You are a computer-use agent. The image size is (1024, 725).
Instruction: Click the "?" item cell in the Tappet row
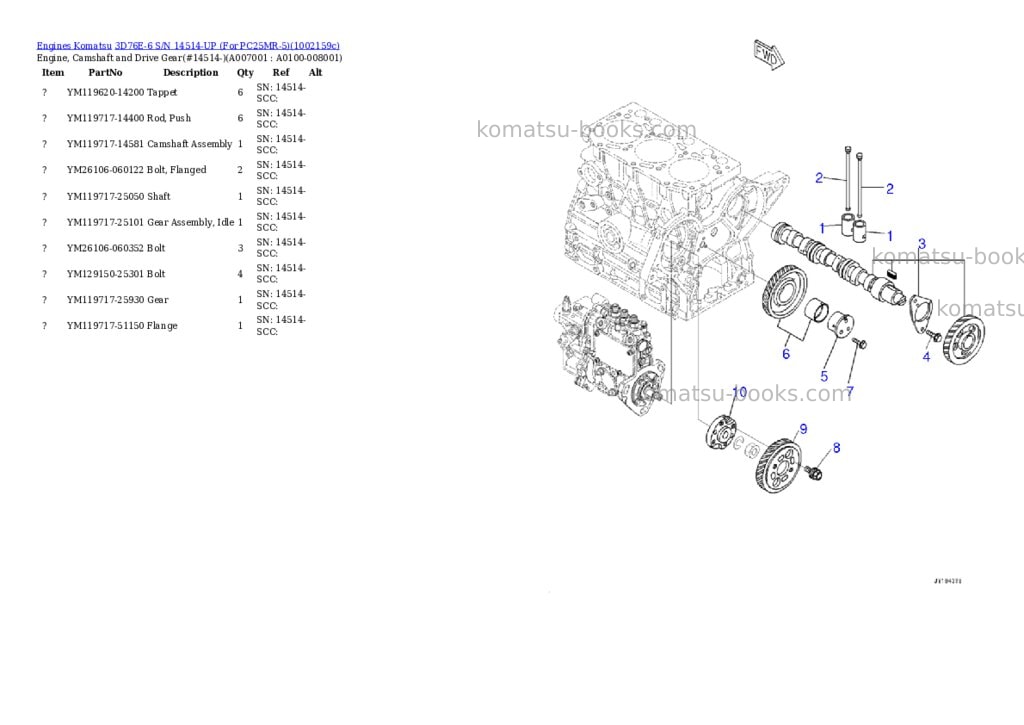click(44, 93)
